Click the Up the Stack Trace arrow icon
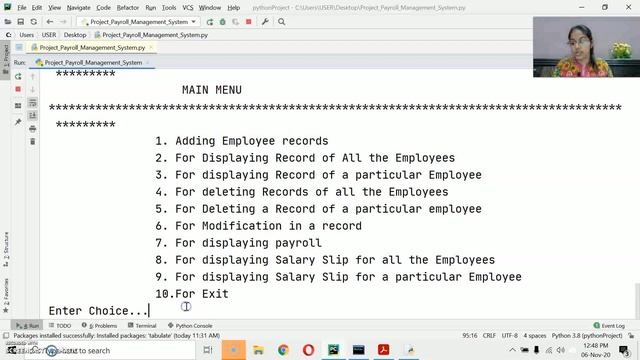This screenshot has width=640, height=360. 33,76
